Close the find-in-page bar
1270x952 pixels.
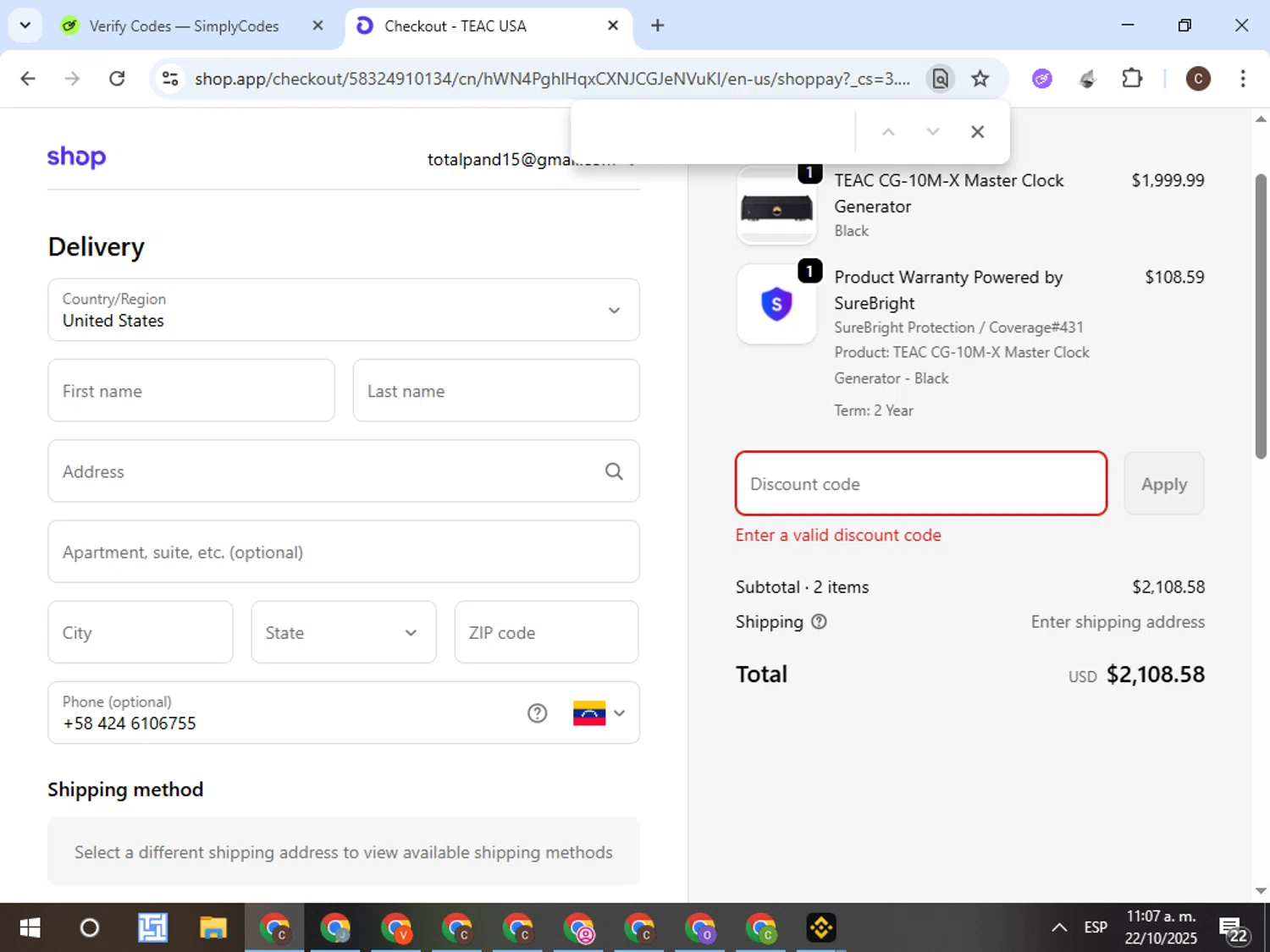click(977, 132)
